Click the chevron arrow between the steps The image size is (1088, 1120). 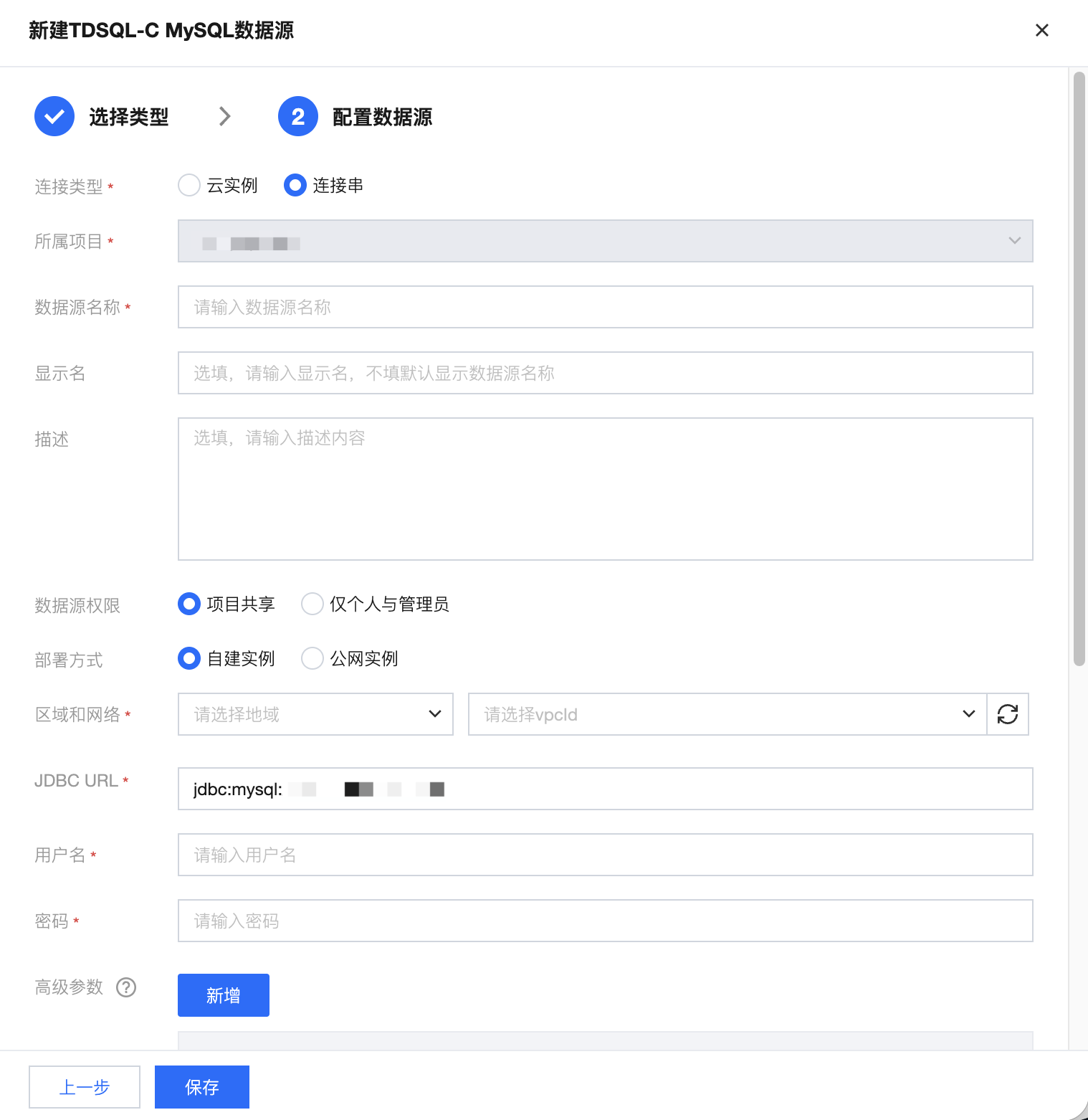point(225,116)
